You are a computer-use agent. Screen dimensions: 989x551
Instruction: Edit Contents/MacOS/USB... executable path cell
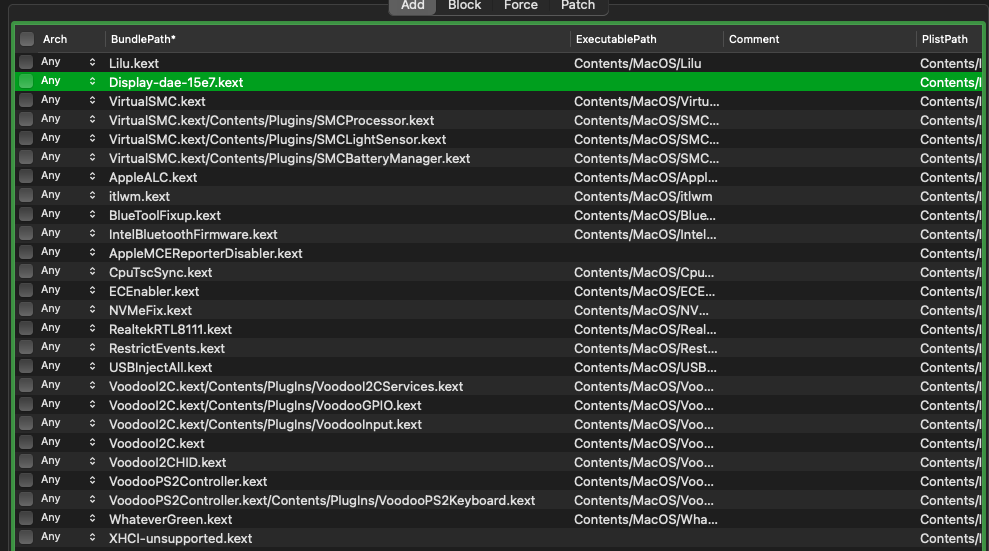point(645,368)
